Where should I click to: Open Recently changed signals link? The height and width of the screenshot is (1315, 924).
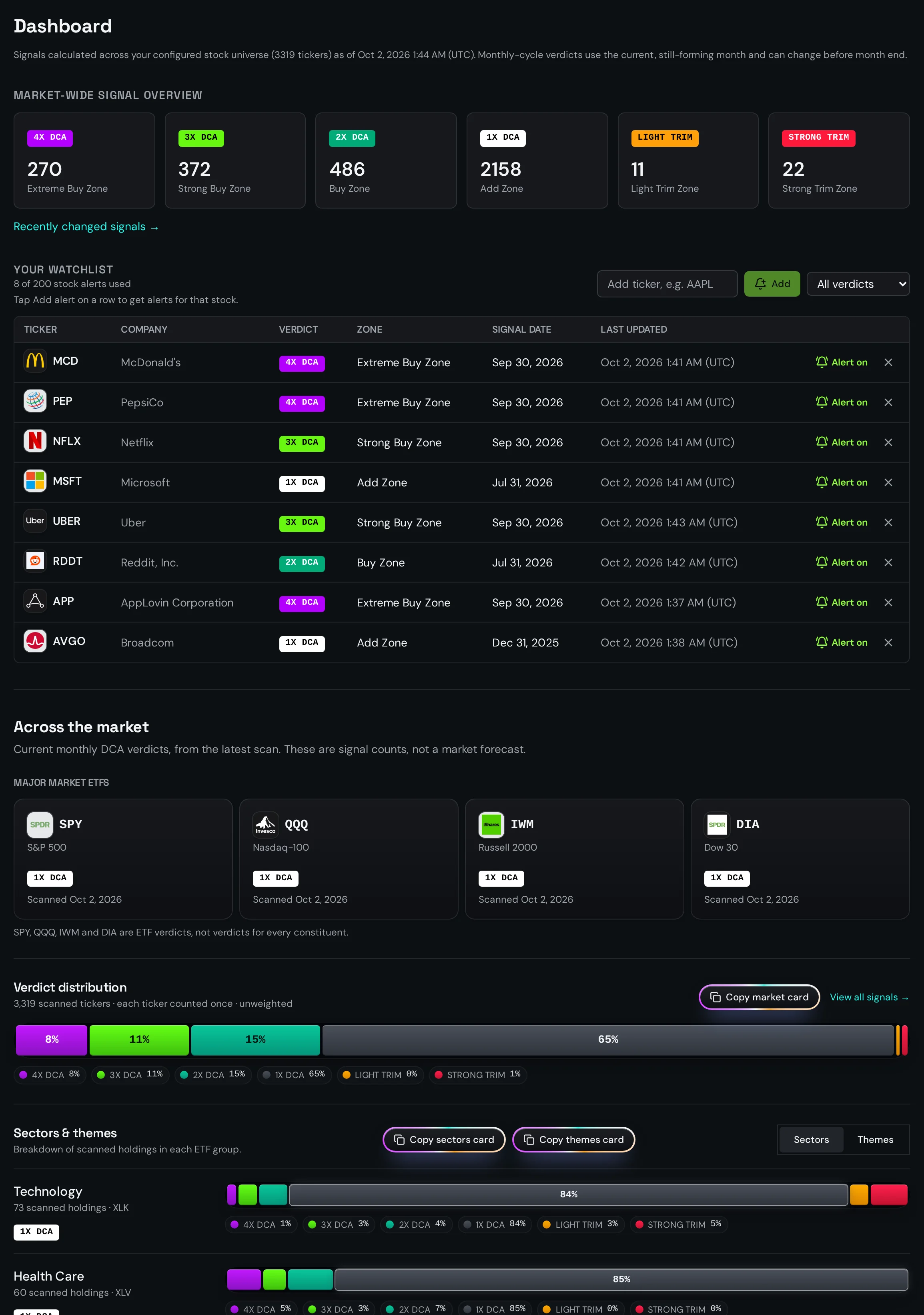coord(86,227)
